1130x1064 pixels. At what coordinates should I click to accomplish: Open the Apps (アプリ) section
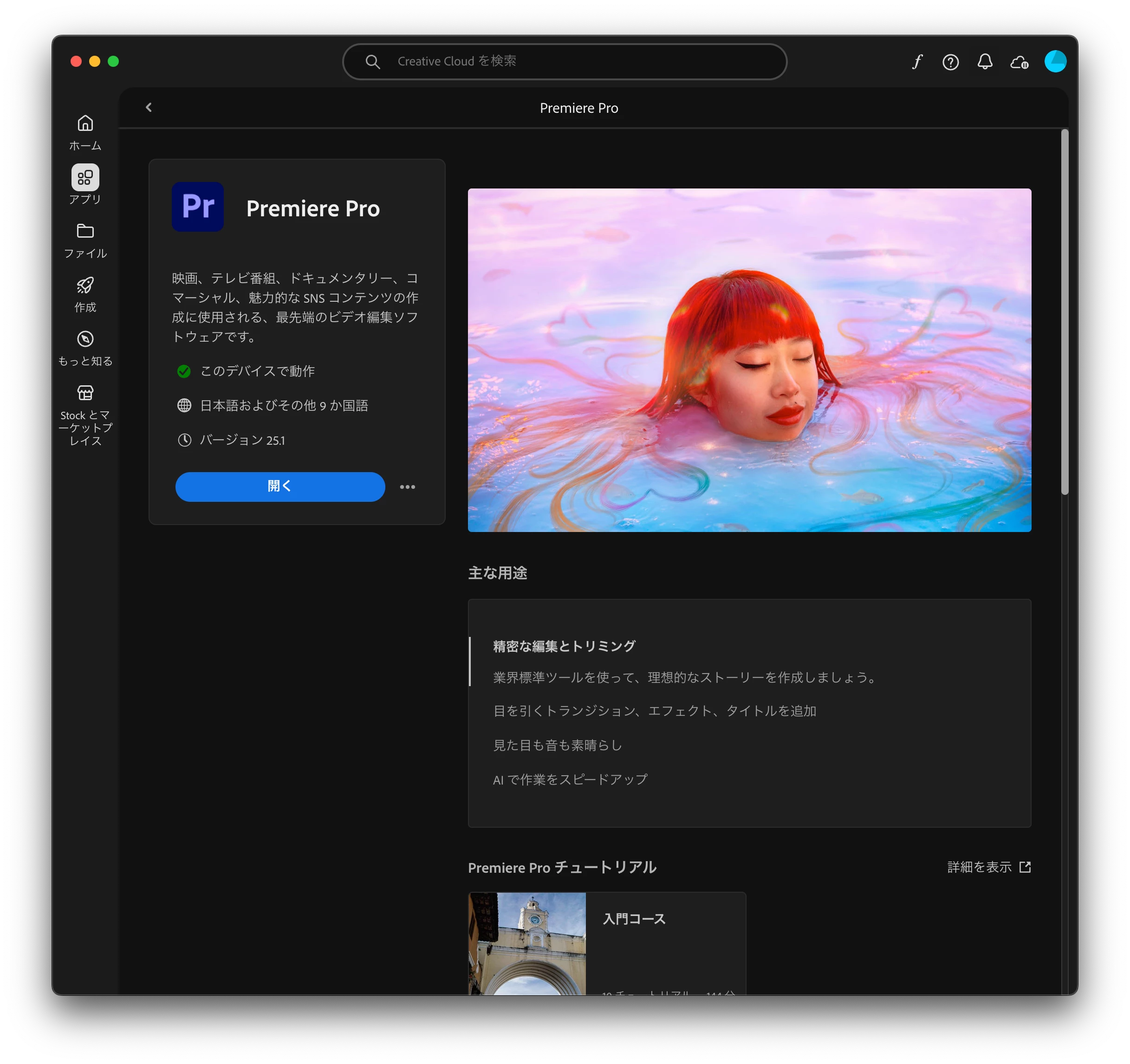(x=85, y=184)
